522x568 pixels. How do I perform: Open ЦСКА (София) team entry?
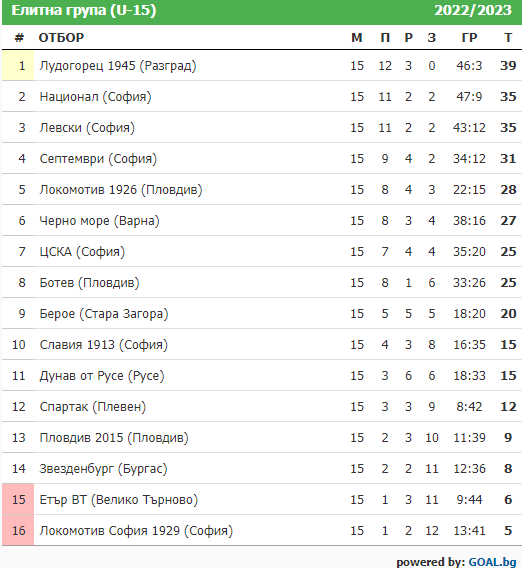[x=82, y=252]
